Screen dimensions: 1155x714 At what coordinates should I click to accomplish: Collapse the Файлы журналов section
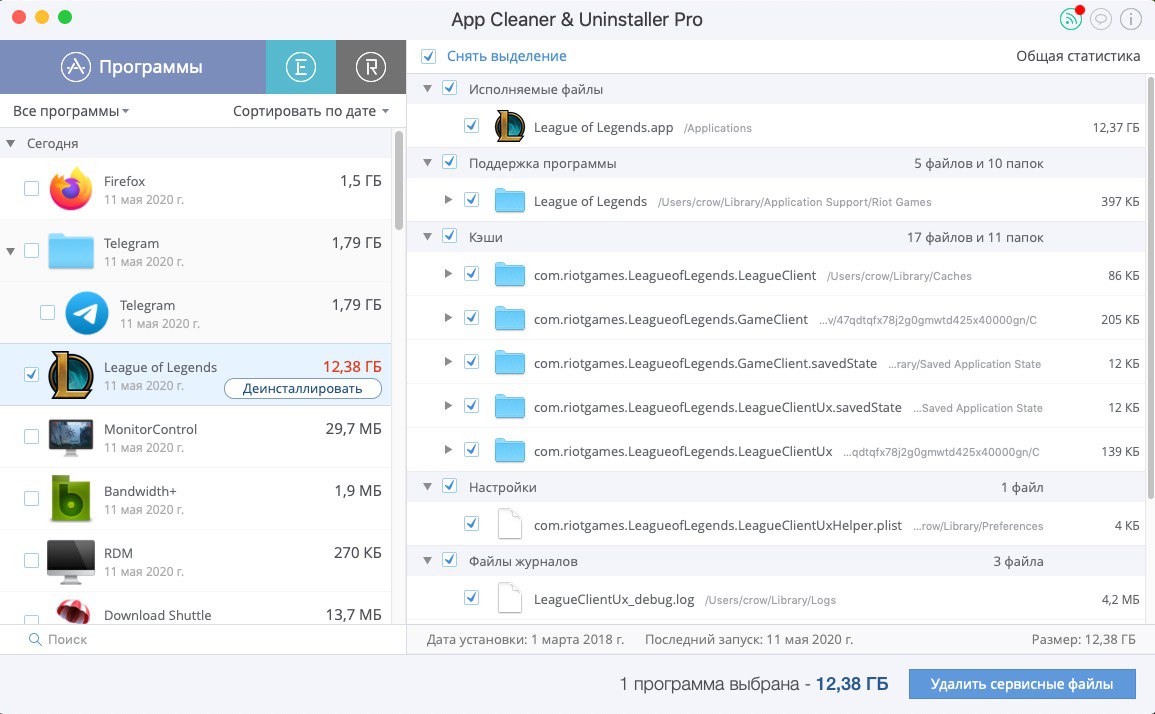click(427, 561)
